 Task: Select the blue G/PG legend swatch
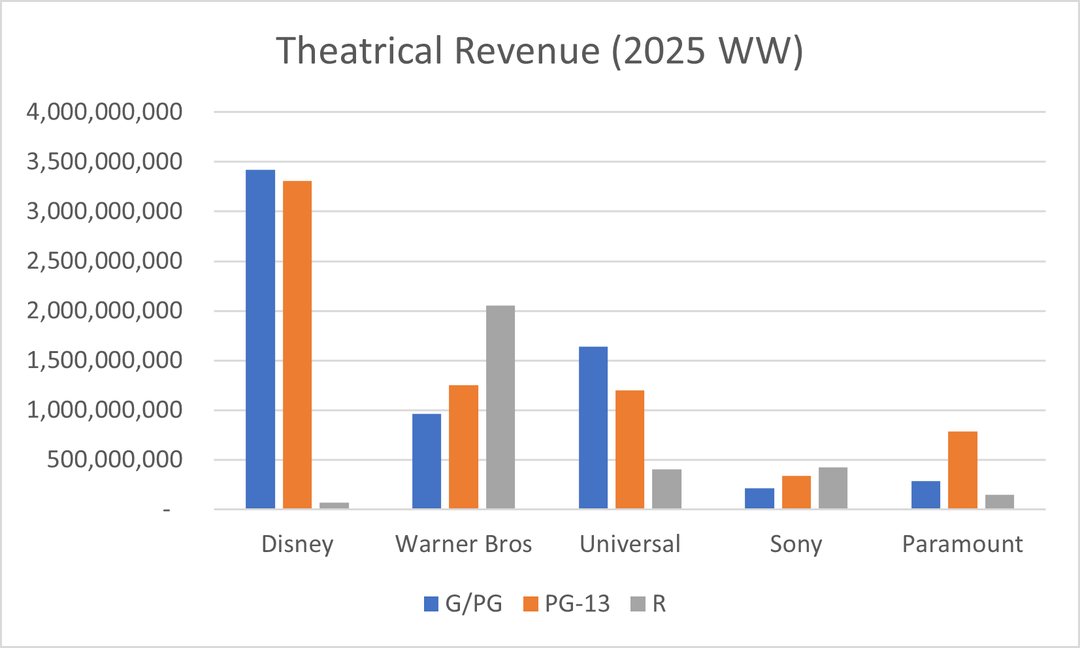(432, 603)
